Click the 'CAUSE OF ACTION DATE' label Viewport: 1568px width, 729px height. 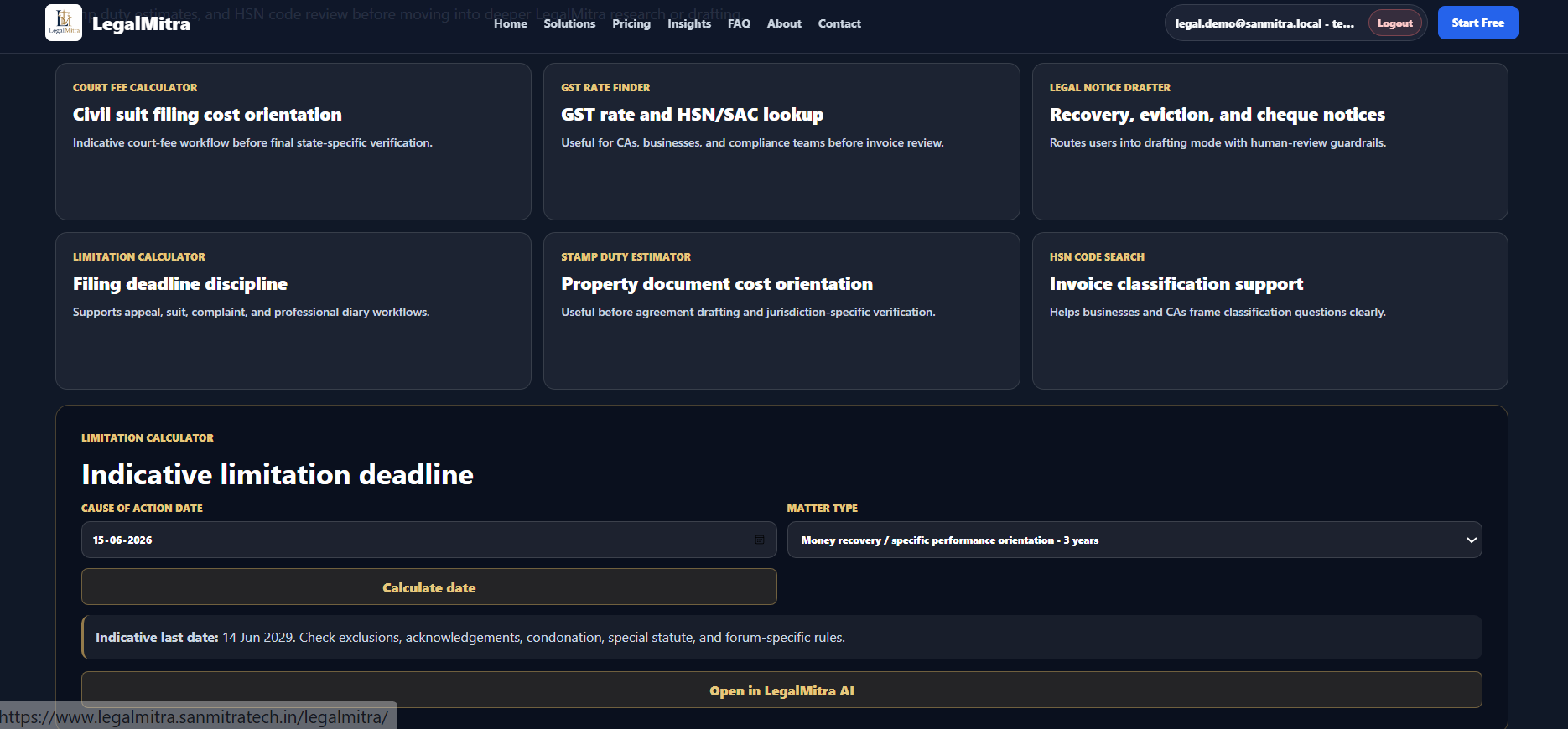click(142, 508)
